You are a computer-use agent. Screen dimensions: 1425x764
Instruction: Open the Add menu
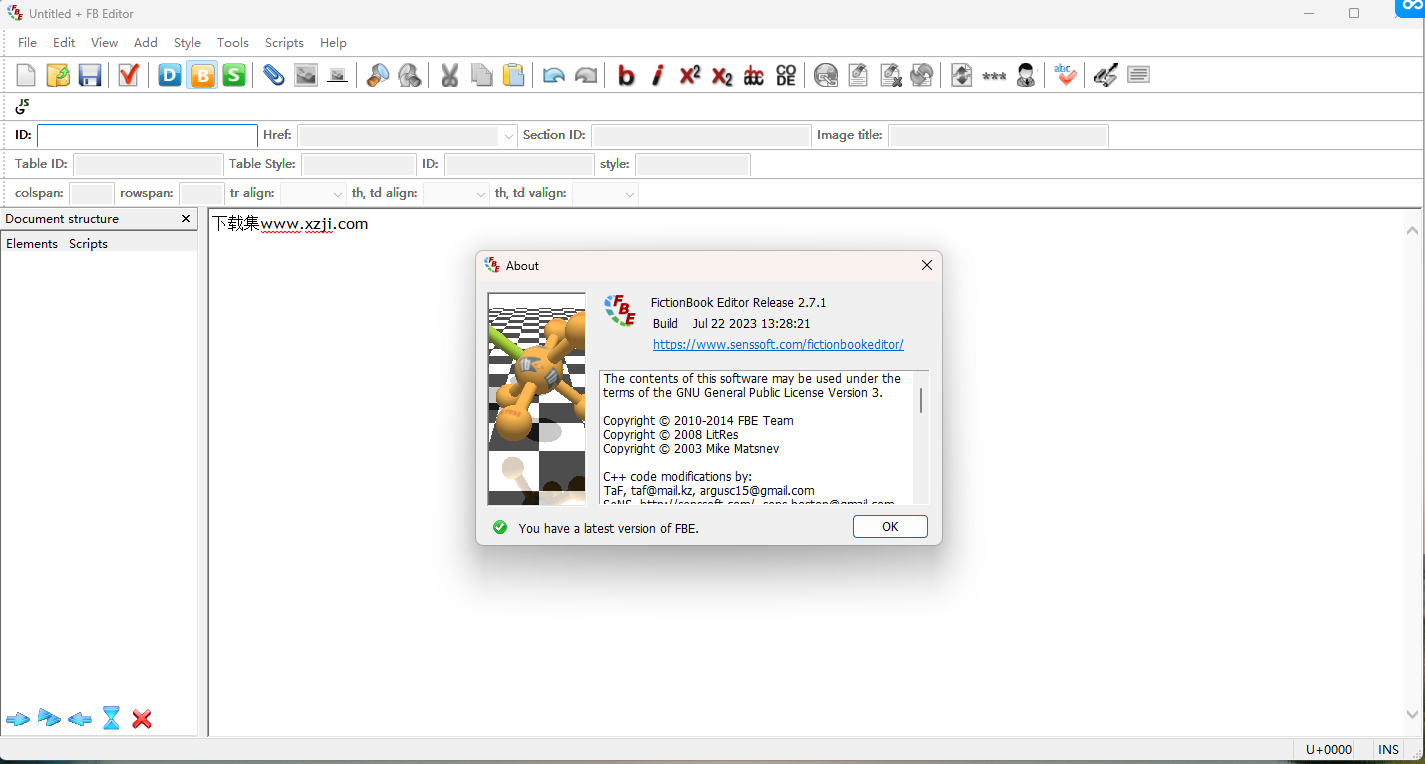146,42
